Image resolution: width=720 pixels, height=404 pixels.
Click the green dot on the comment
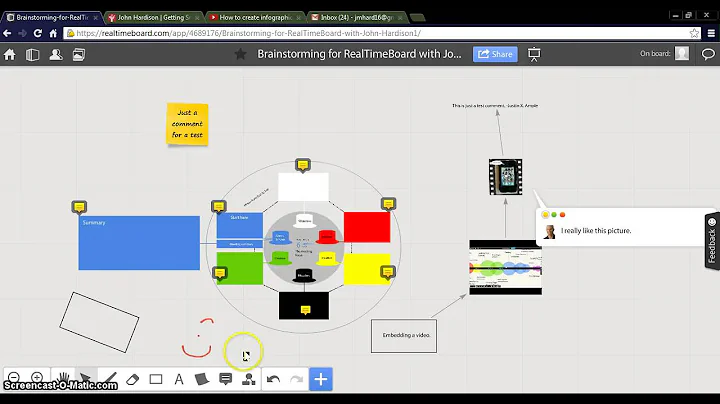[x=554, y=214]
